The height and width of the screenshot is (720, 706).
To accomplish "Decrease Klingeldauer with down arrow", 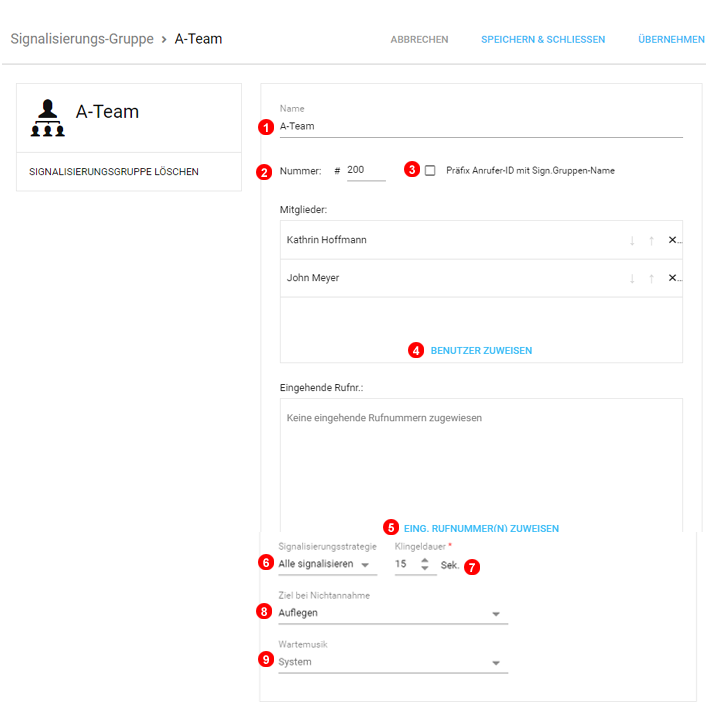I will pos(424,570).
